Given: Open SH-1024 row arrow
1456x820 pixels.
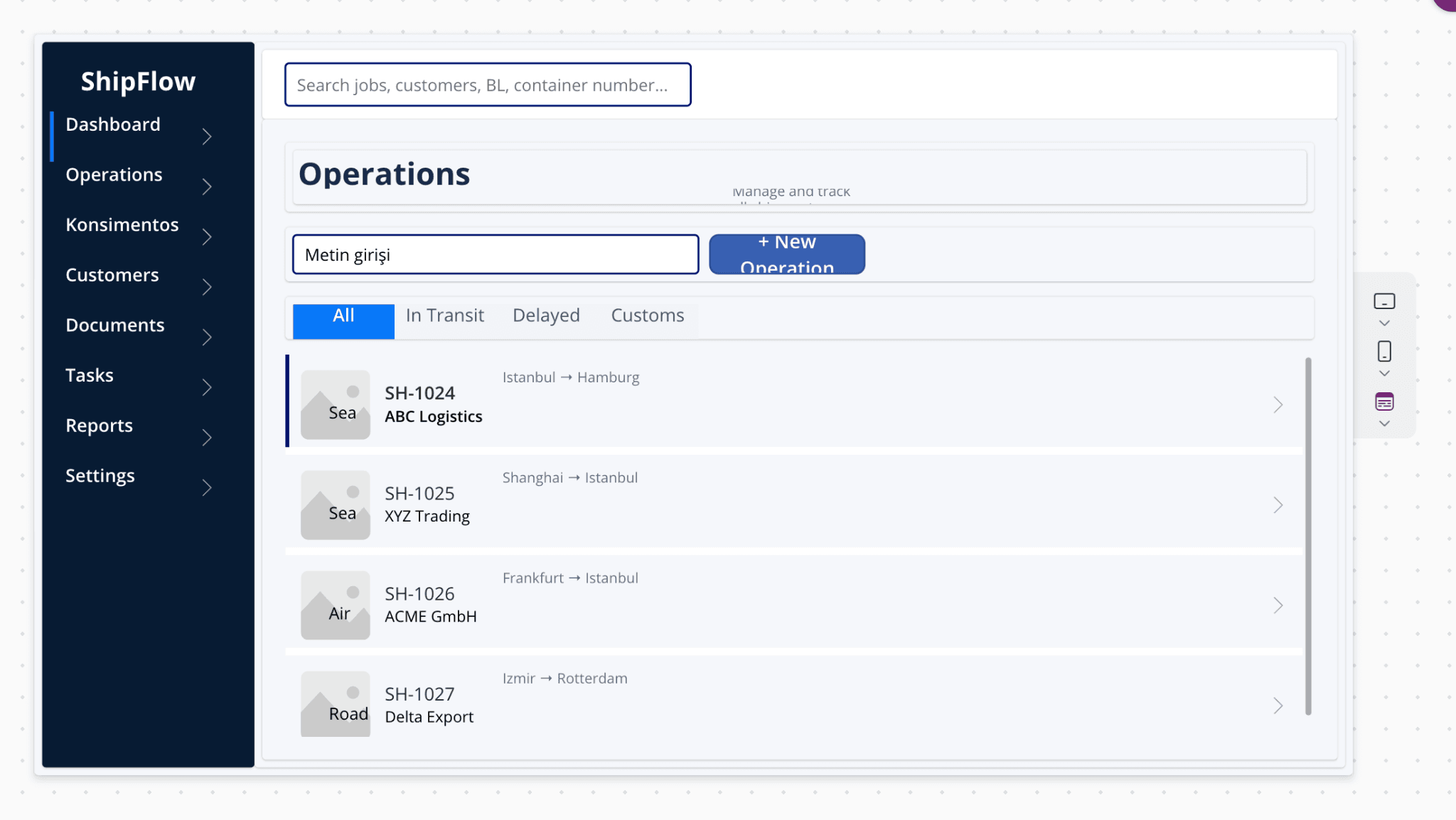Looking at the screenshot, I should [1278, 405].
